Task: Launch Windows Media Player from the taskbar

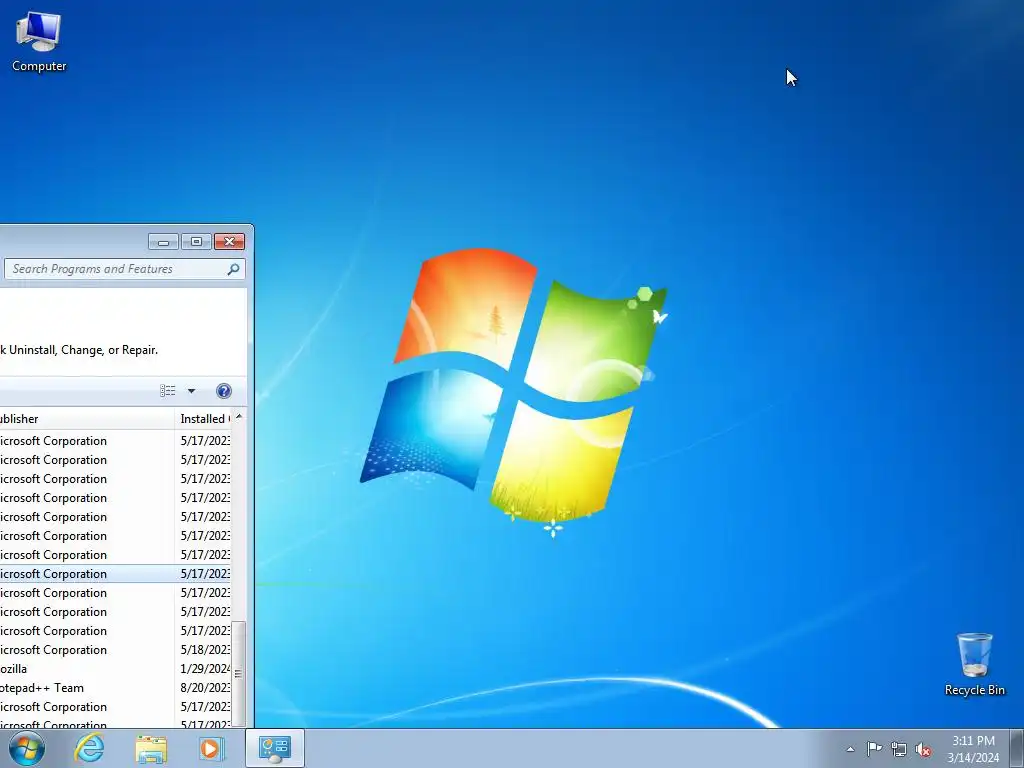Action: pos(211,748)
